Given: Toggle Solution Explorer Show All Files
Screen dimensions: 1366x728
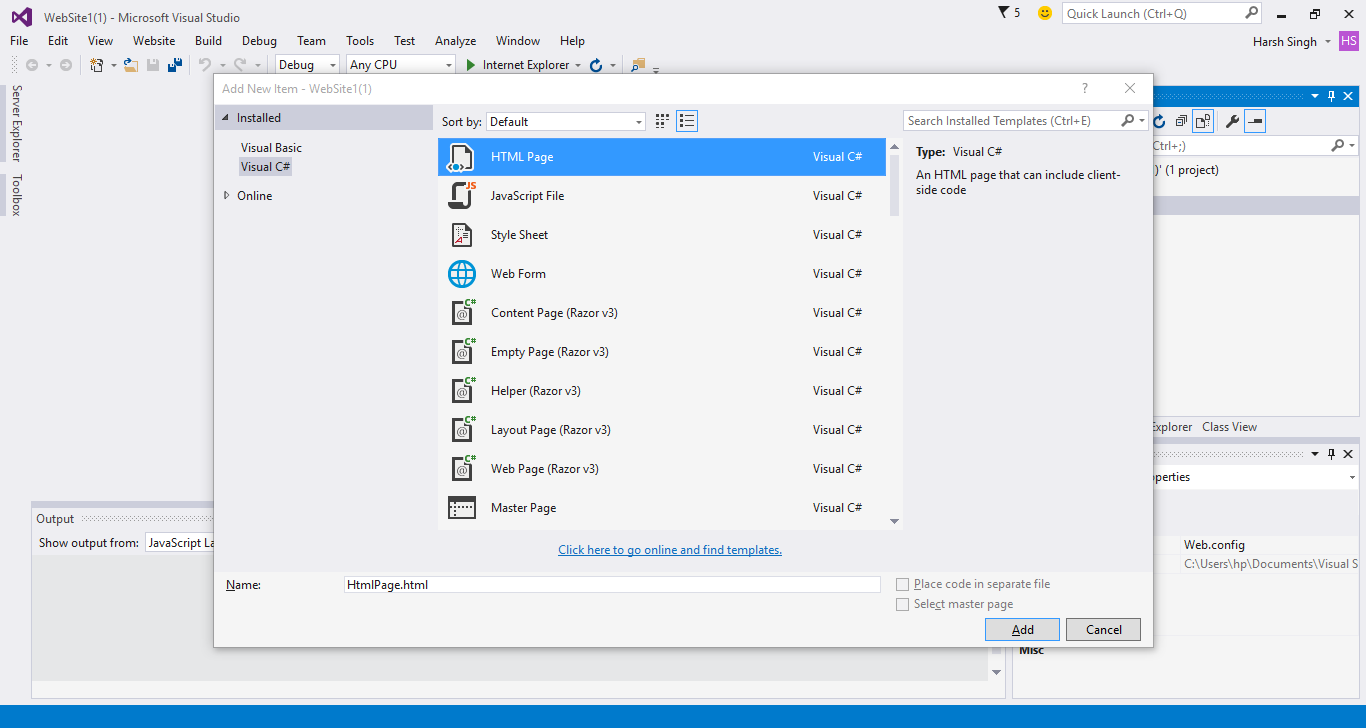Looking at the screenshot, I should click(1203, 121).
